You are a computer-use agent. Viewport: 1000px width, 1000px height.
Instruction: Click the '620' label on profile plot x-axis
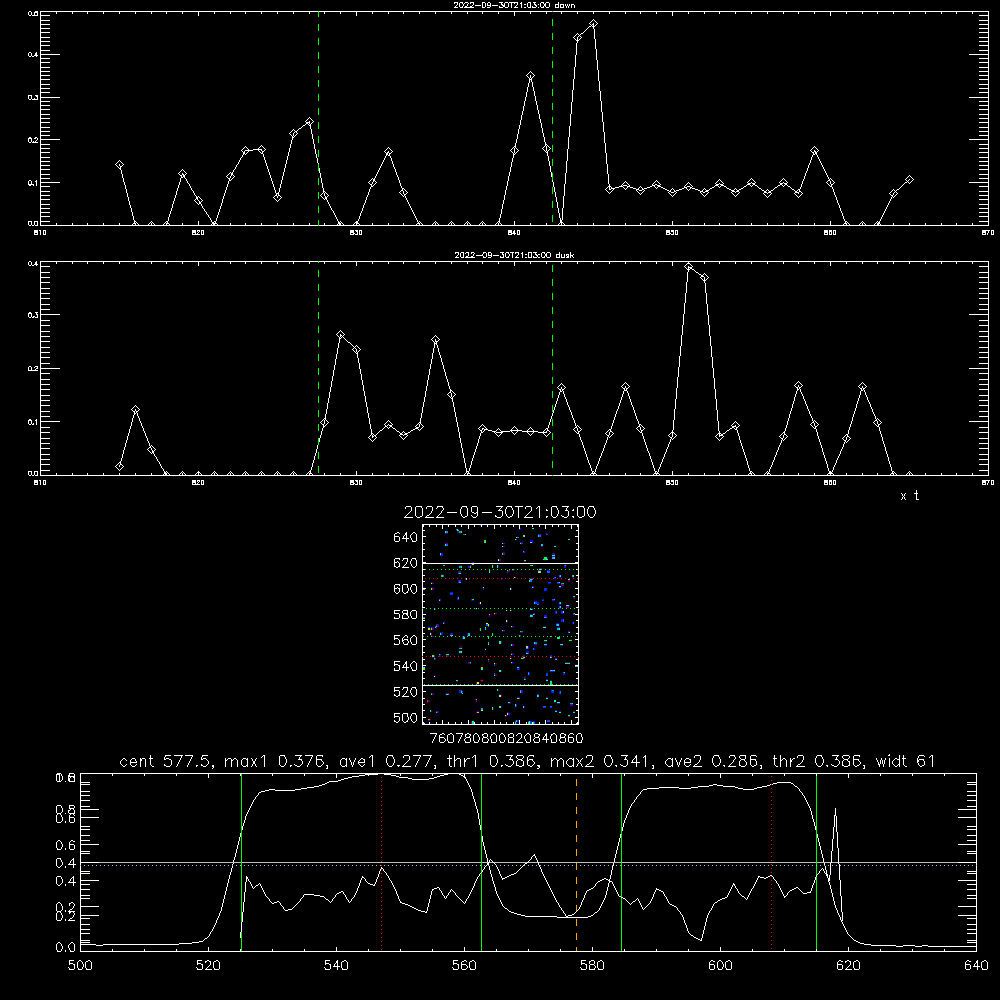(x=849, y=966)
